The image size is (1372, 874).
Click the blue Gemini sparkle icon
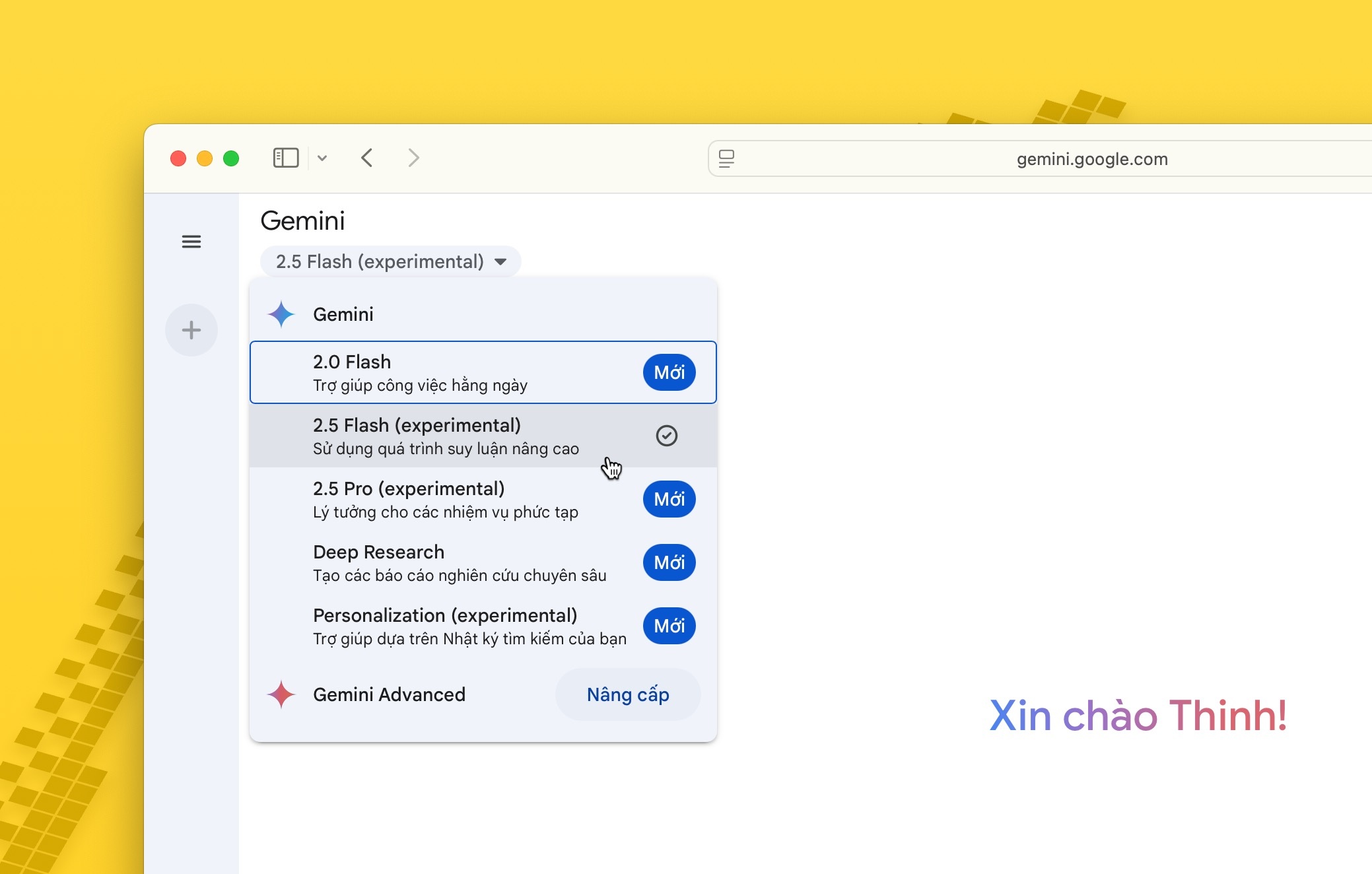coord(281,314)
